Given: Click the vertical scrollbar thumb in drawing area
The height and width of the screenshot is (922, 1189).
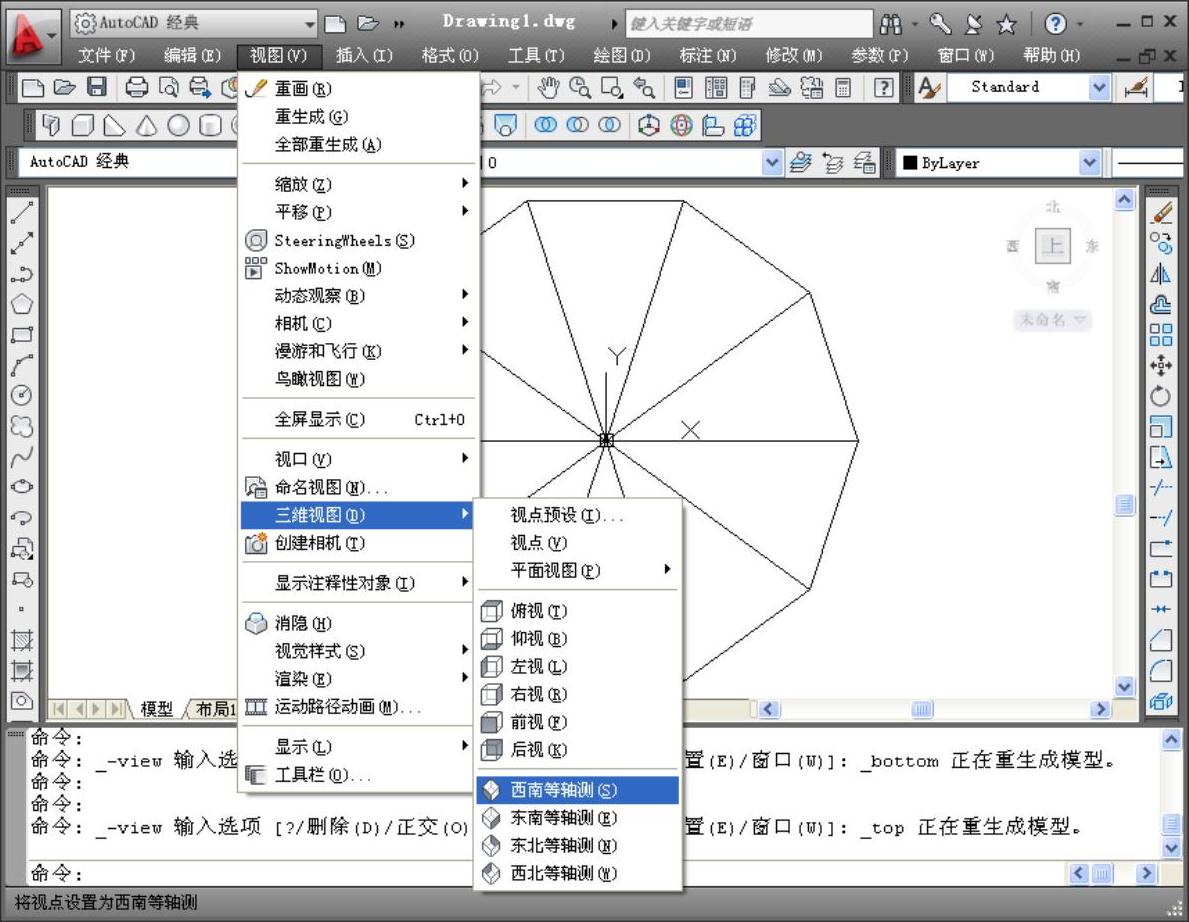Looking at the screenshot, I should click(1125, 505).
